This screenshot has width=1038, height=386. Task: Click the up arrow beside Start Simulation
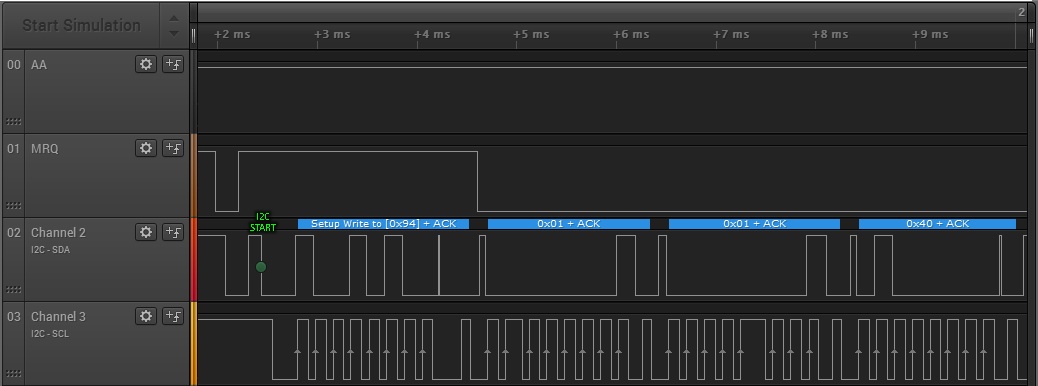coord(173,18)
